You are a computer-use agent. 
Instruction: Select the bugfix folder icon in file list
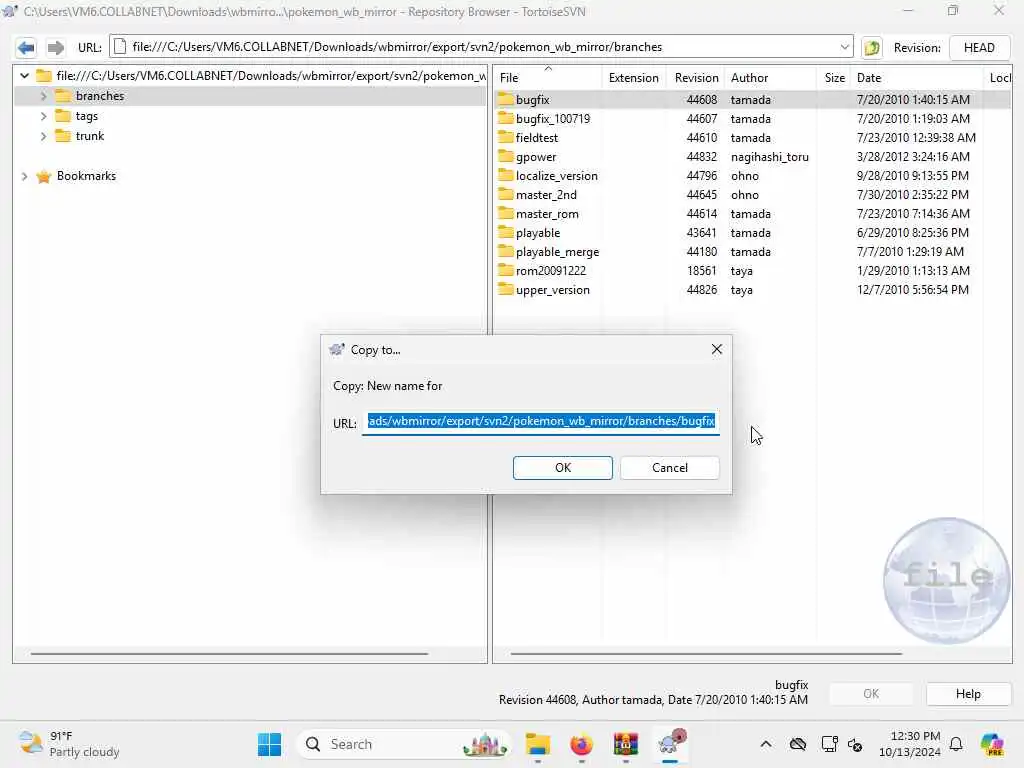505,99
